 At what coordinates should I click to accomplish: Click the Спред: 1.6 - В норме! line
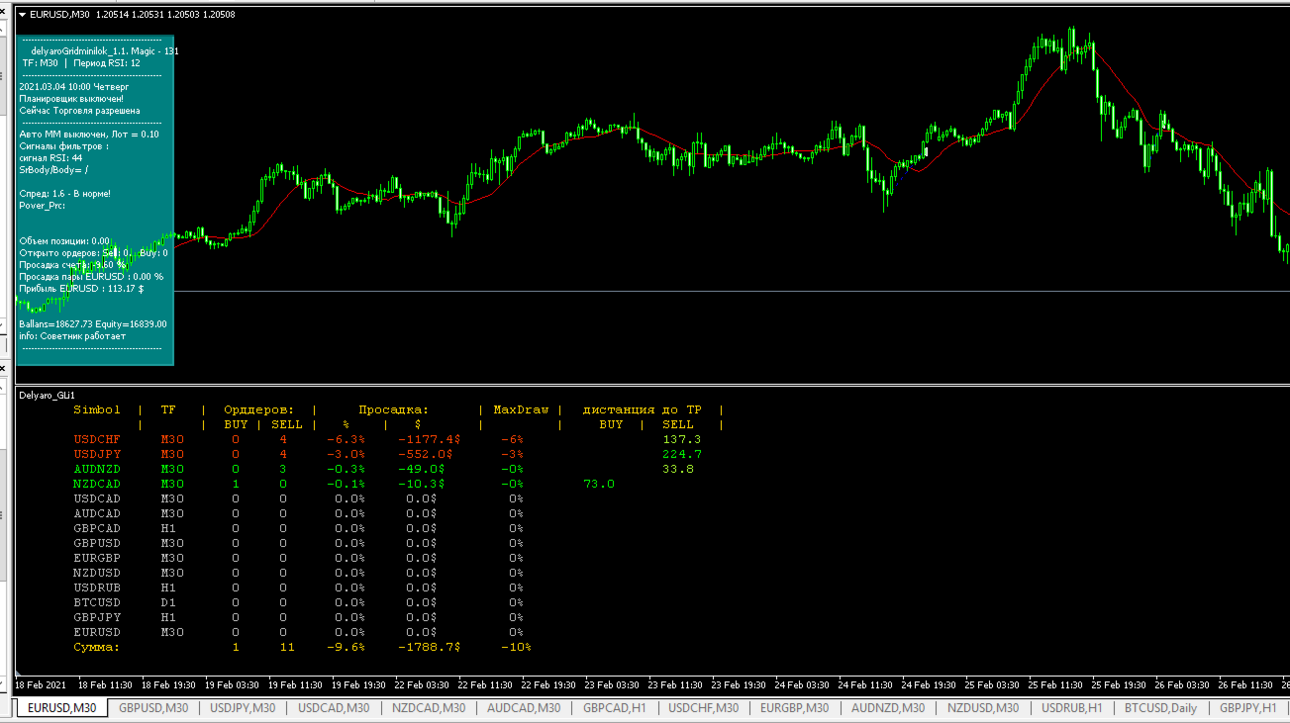point(65,194)
